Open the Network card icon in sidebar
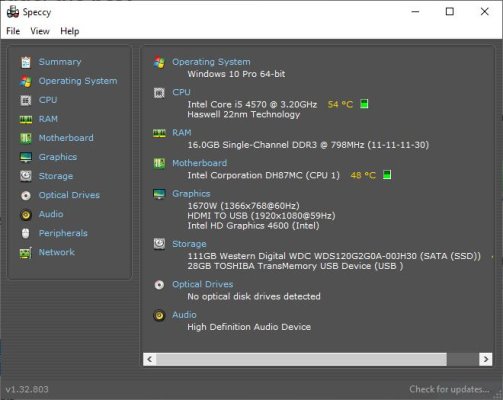 click(x=26, y=253)
